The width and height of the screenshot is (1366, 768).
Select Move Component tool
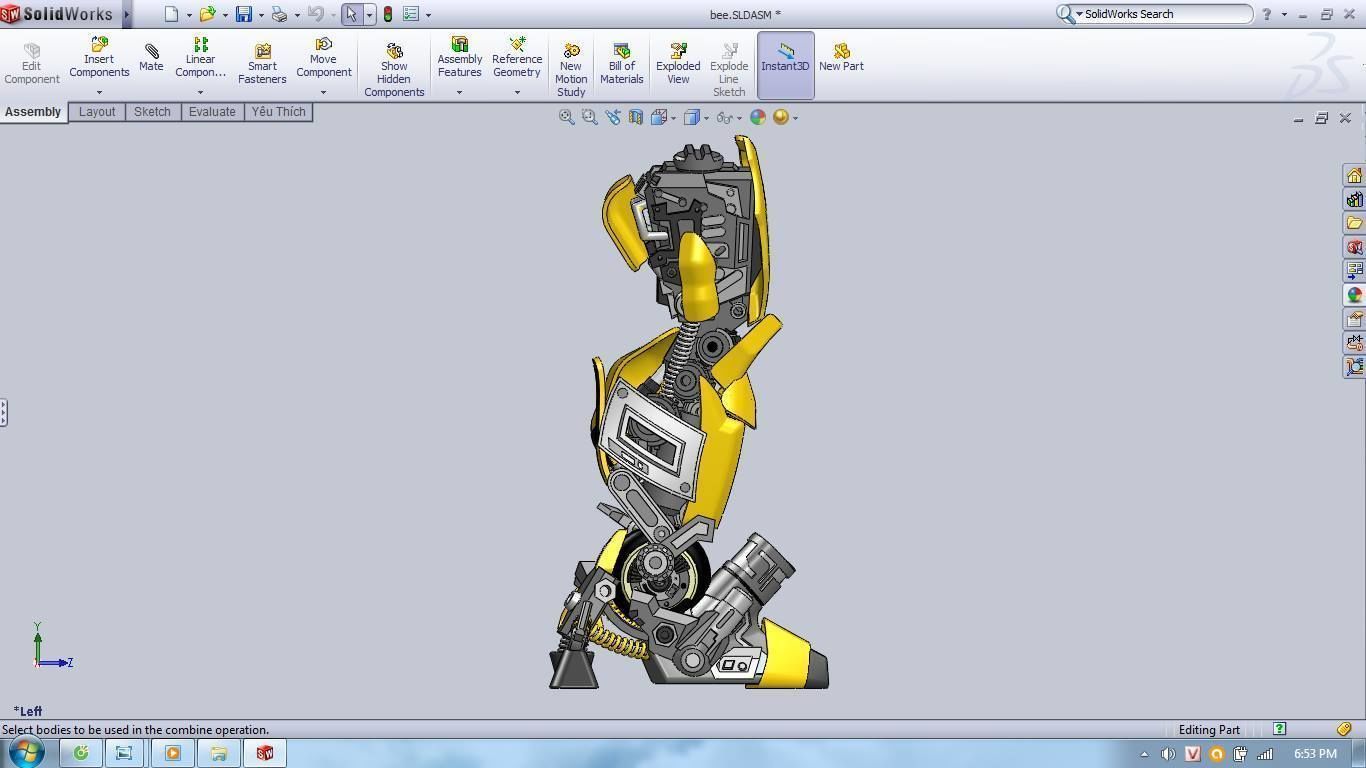click(323, 58)
